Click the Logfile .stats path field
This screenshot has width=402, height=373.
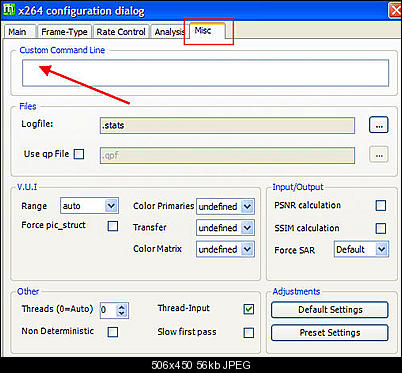pos(227,126)
